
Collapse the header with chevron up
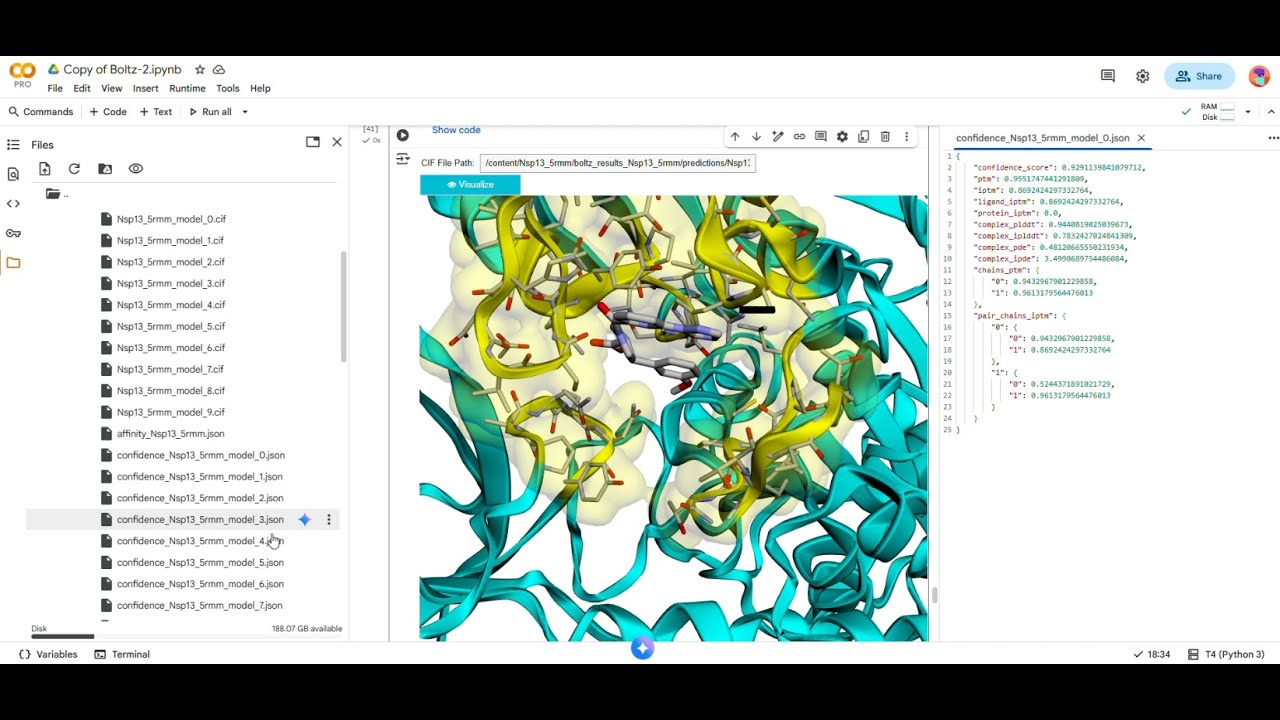point(1271,112)
